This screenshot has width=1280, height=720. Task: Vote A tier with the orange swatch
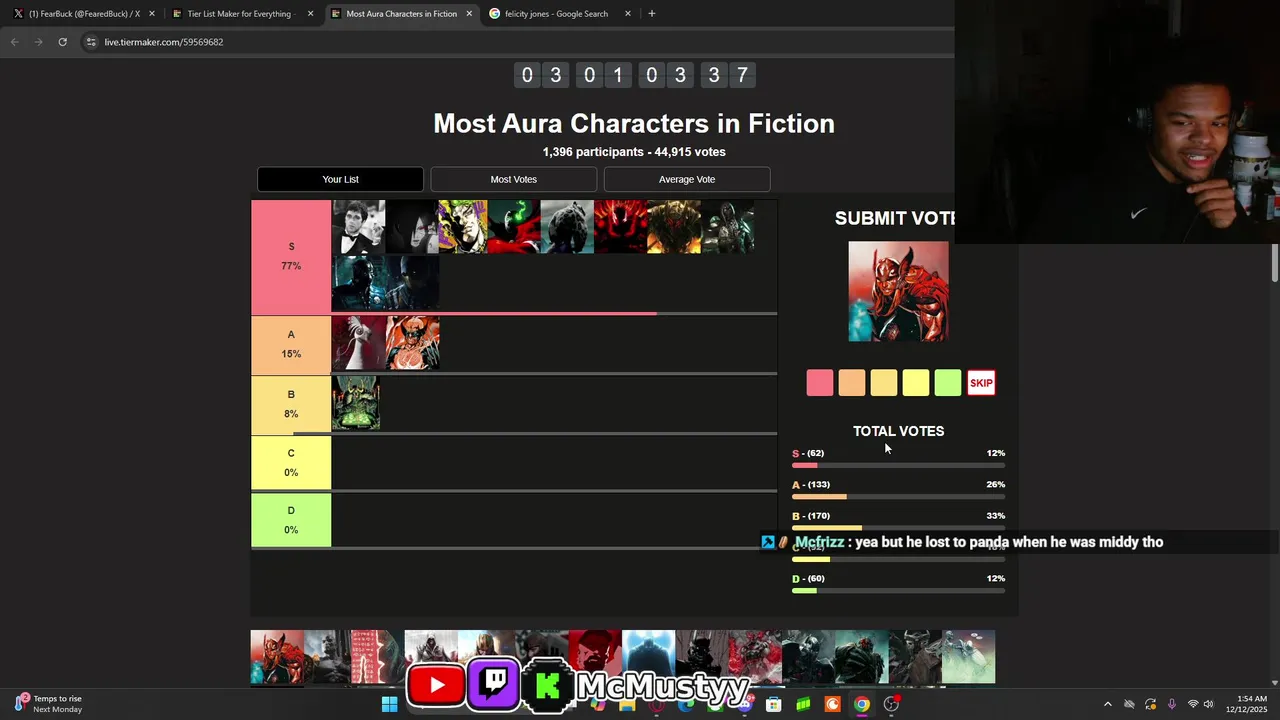pos(852,383)
